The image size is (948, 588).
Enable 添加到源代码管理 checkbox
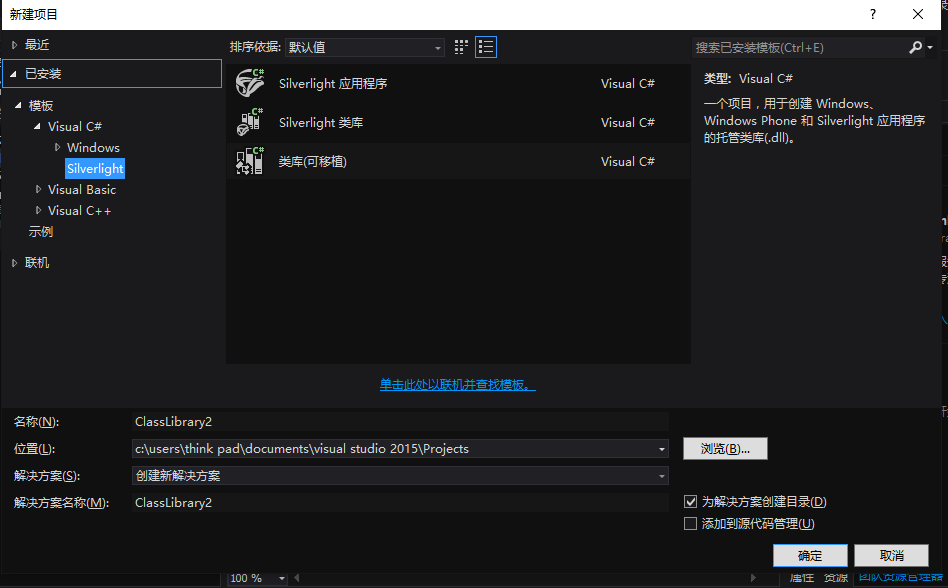[690, 523]
